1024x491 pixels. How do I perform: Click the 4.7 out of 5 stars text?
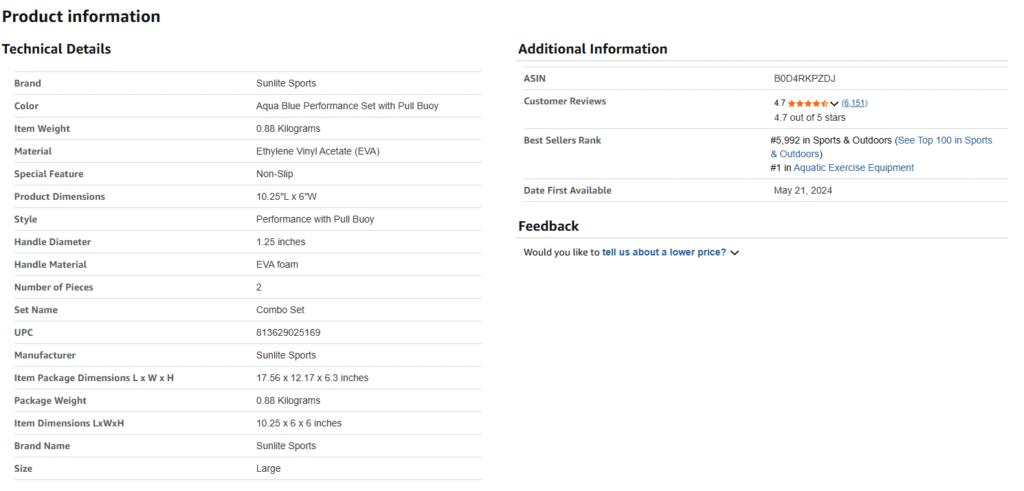(x=809, y=117)
